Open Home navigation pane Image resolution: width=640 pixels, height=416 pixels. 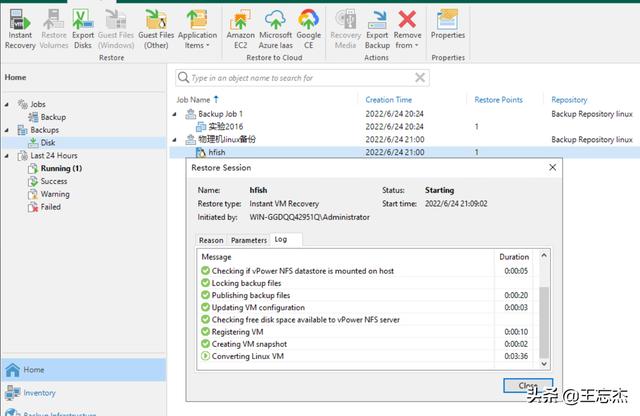(84, 369)
